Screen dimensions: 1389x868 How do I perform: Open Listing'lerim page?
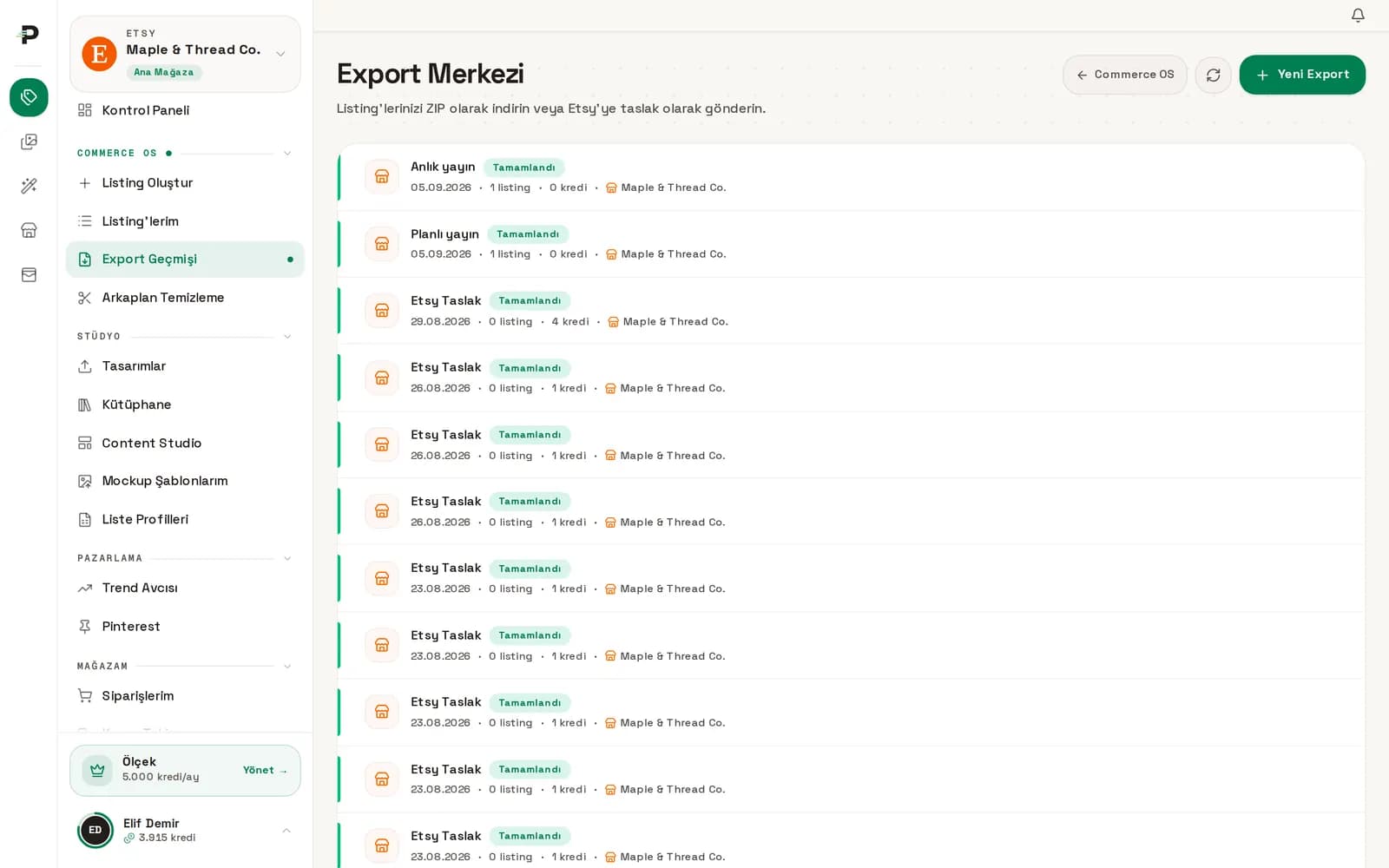tap(185, 221)
